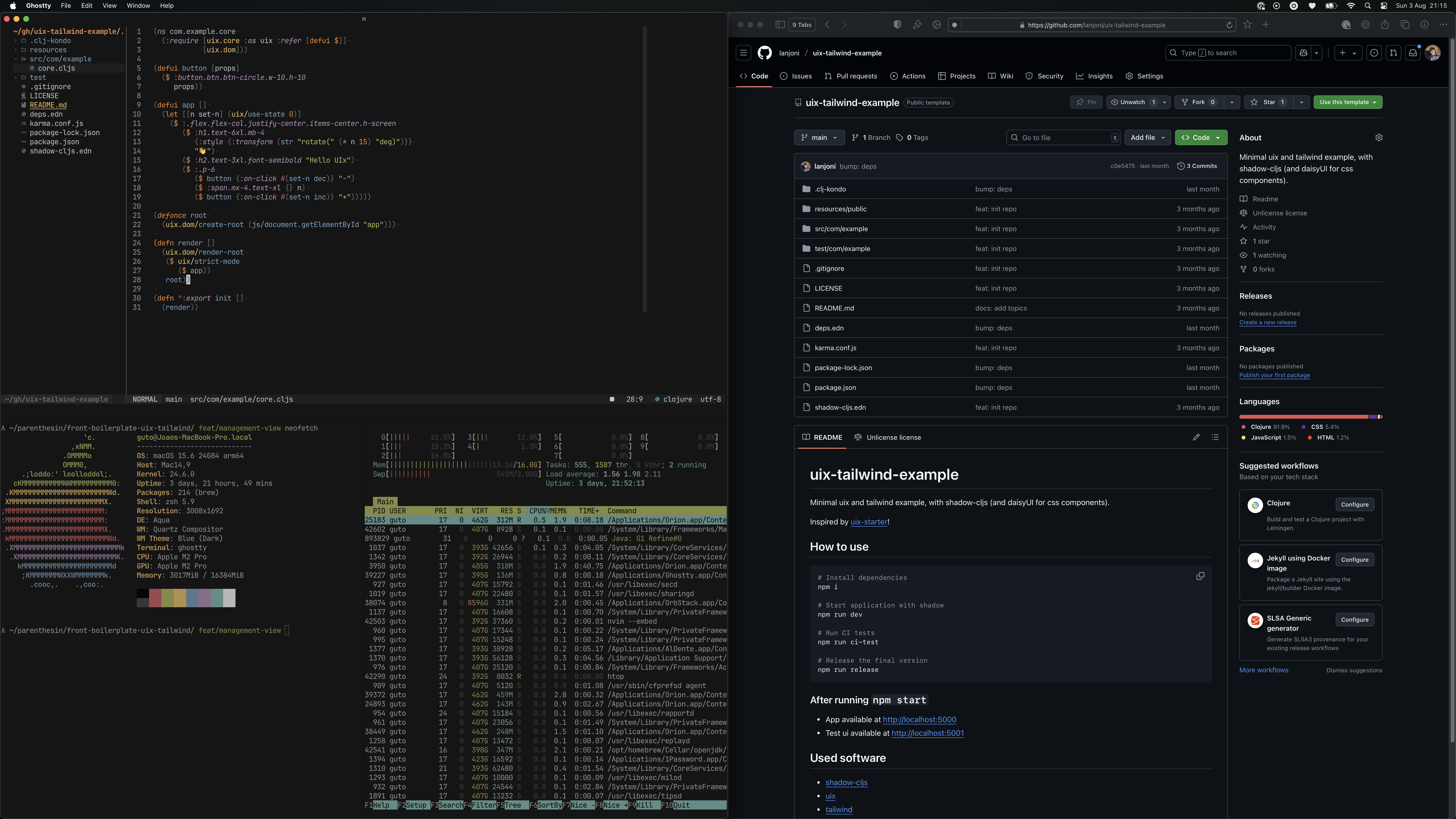Toggle Star on the repository

pos(1268,102)
